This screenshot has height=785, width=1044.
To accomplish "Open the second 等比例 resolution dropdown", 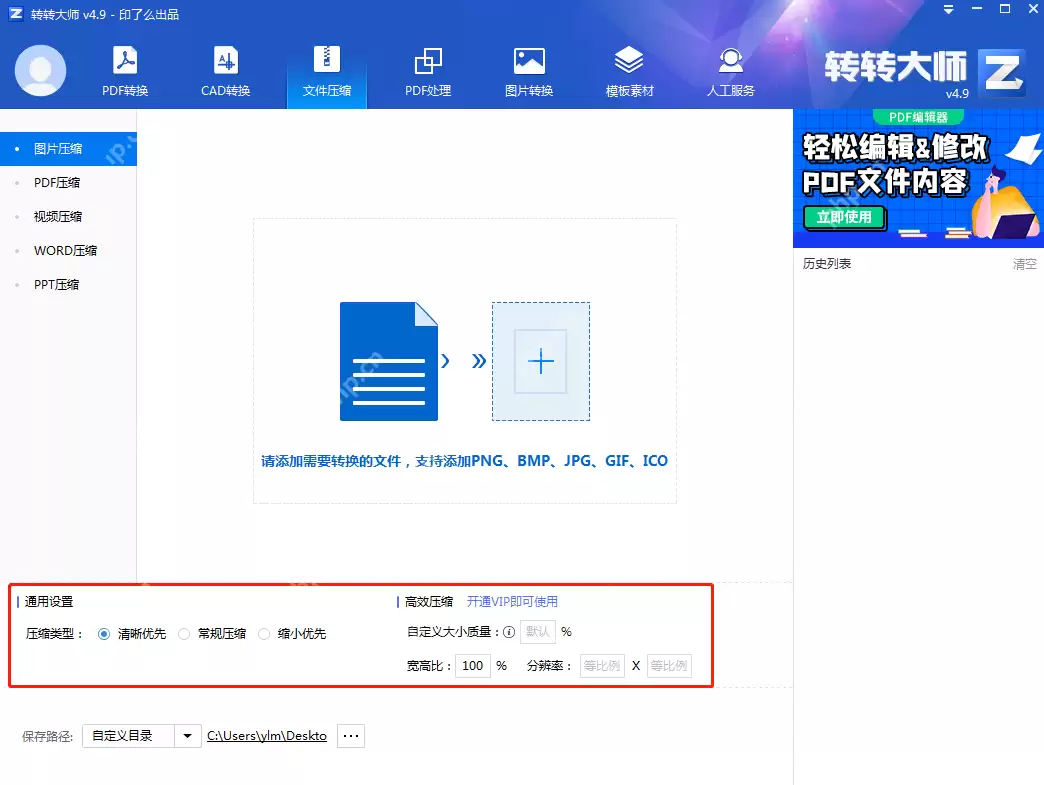I will click(x=668, y=665).
